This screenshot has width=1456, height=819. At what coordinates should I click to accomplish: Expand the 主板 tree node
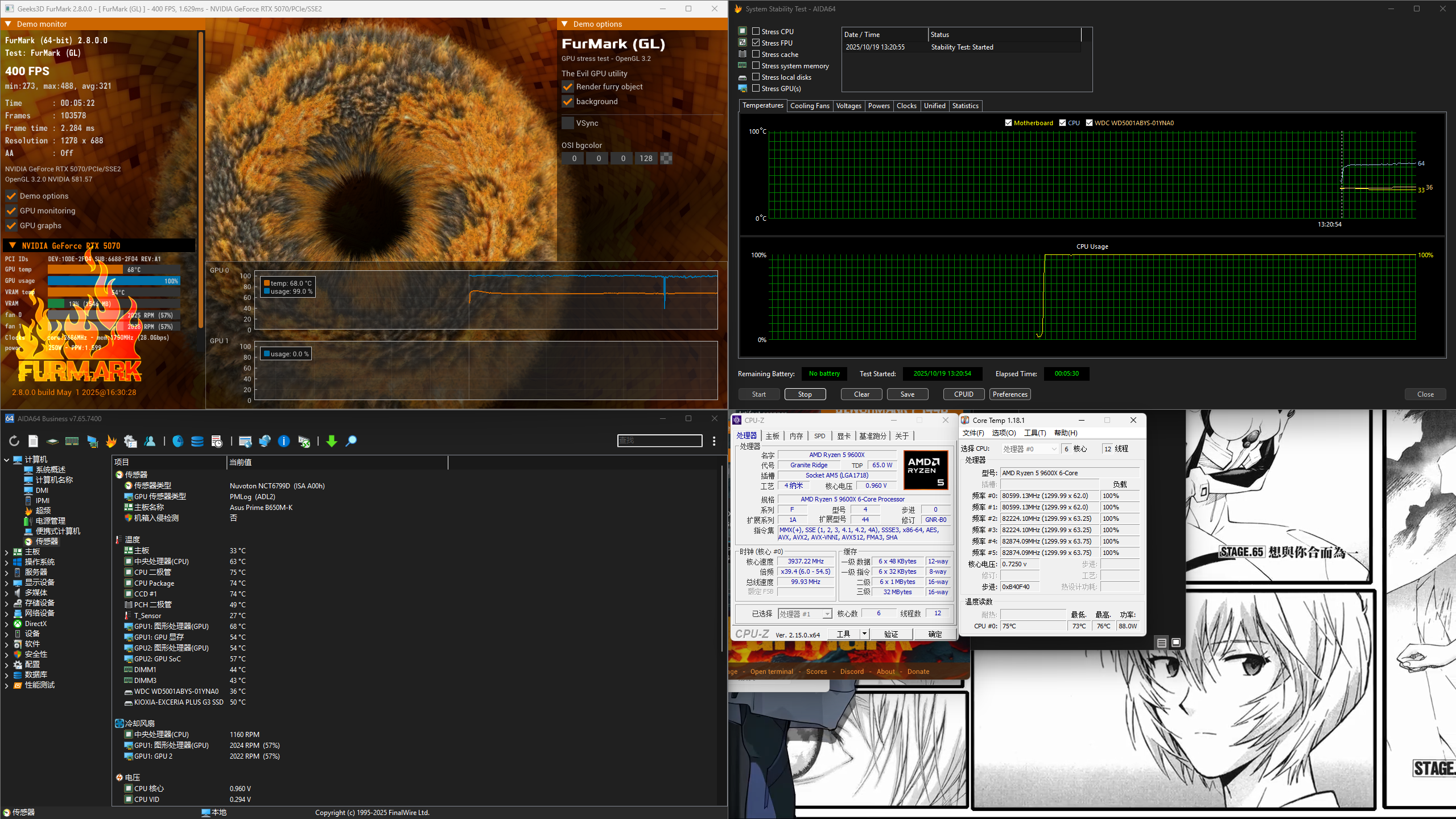pyautogui.click(x=6, y=552)
